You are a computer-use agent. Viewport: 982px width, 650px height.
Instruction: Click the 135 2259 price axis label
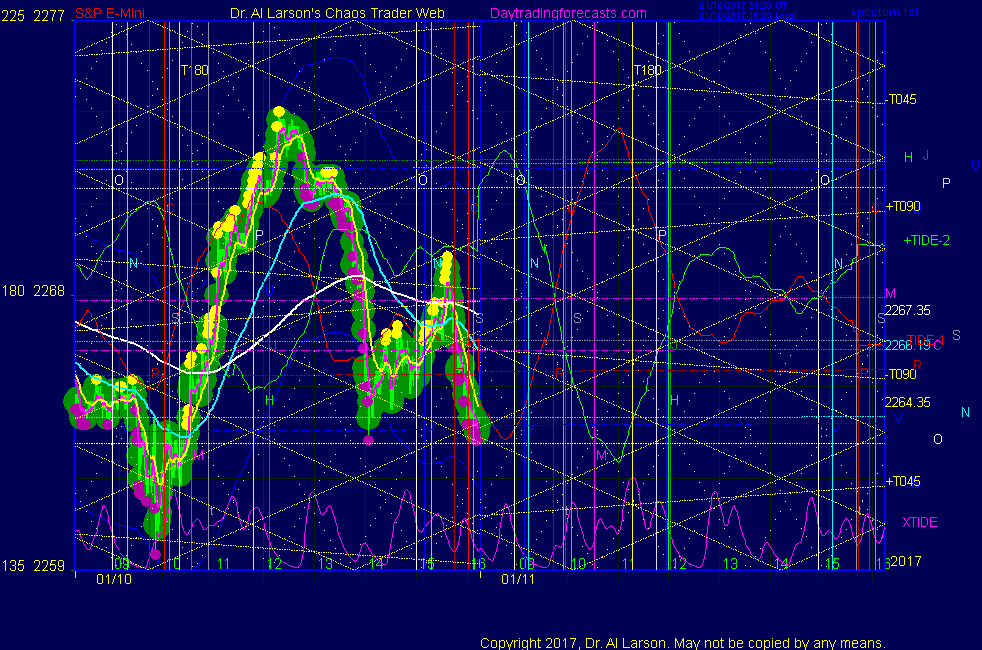(x=33, y=566)
